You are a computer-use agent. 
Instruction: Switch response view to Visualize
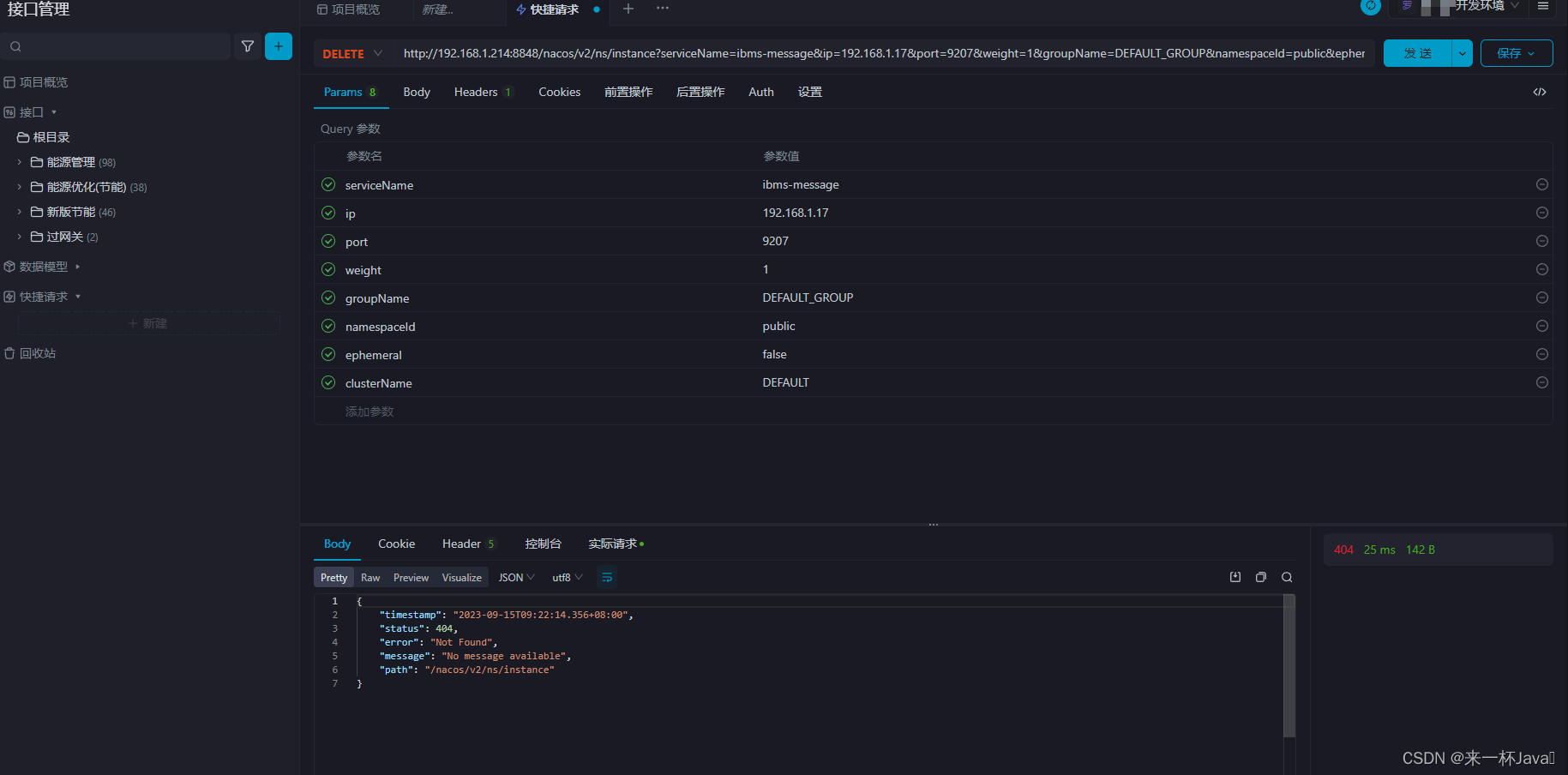point(461,577)
